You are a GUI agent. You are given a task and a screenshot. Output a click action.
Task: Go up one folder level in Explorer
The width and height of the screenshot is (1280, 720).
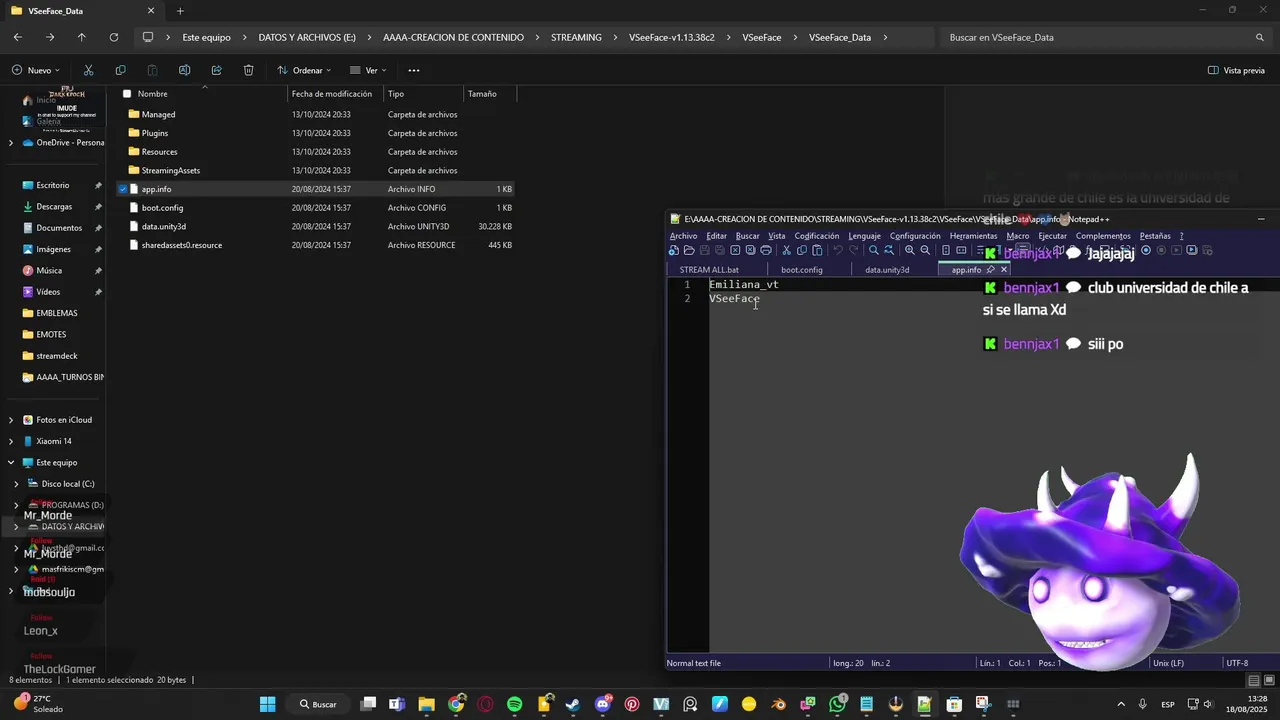[x=81, y=37]
